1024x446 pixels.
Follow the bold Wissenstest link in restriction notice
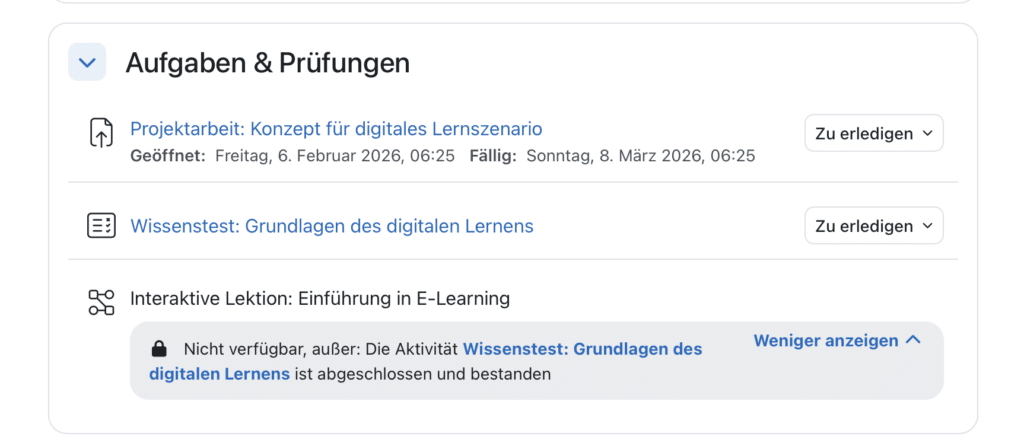[582, 349]
